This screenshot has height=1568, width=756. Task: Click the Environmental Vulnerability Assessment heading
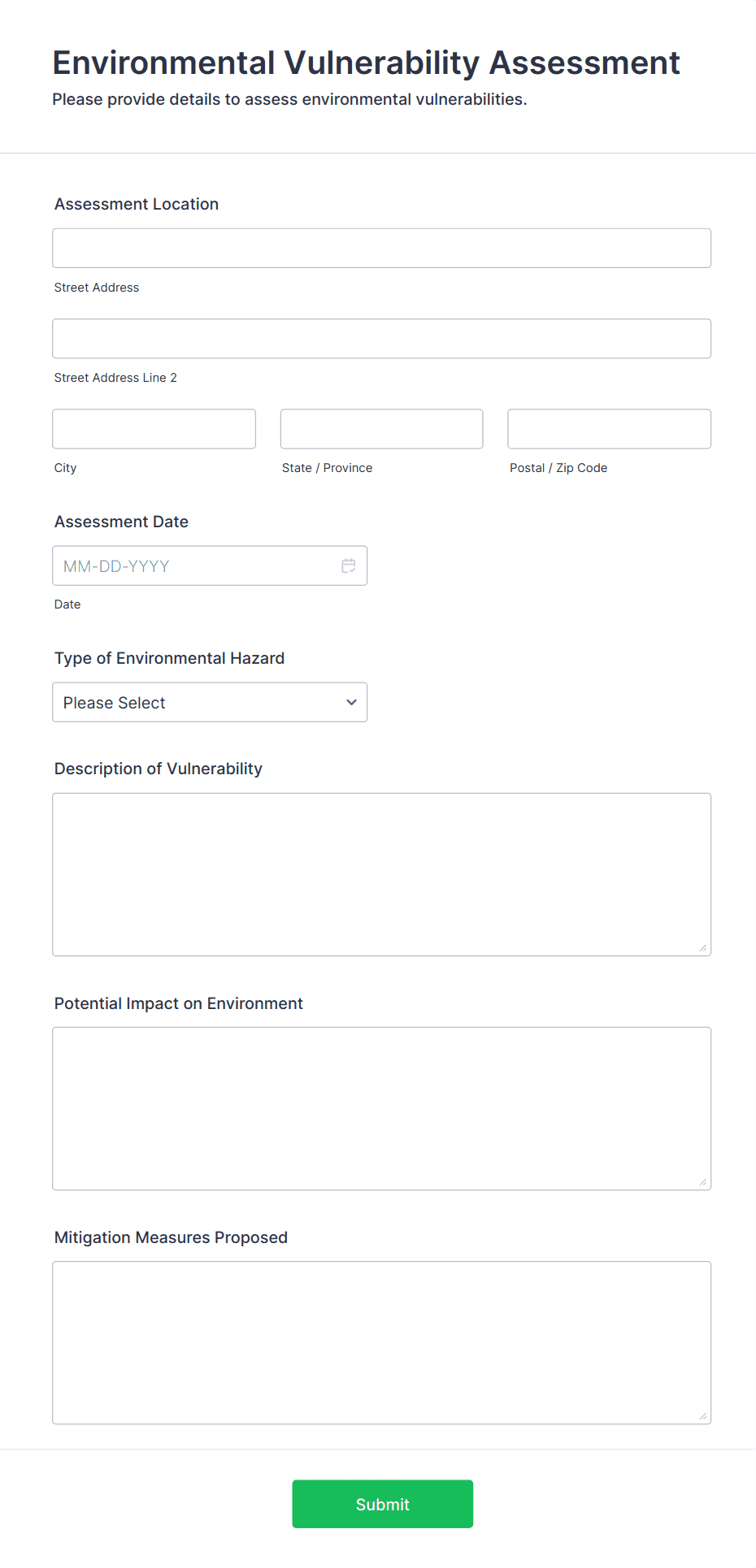pyautogui.click(x=366, y=63)
